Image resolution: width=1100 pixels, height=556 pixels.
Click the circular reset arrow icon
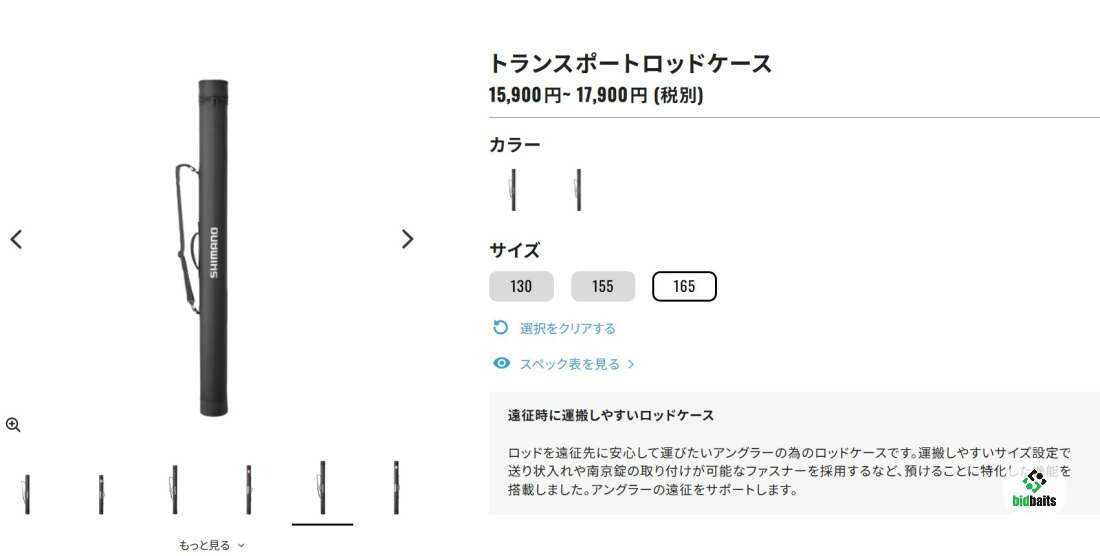tap(500, 327)
